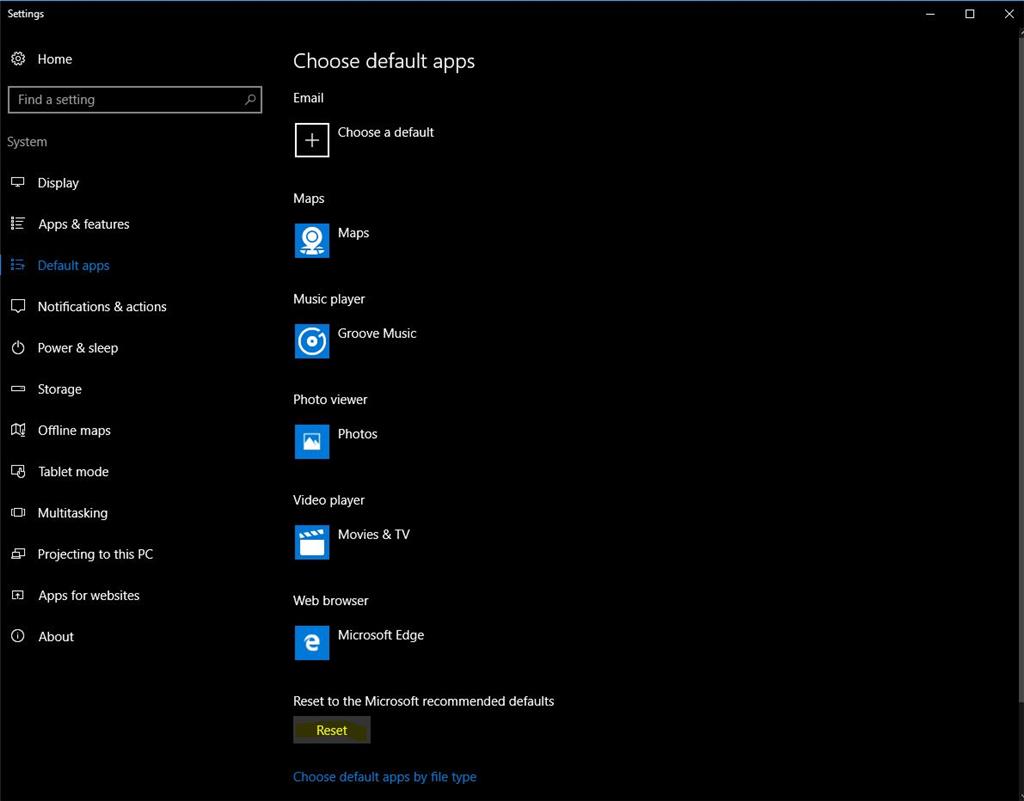This screenshot has height=801, width=1024.
Task: Click the Apps & features list icon
Action: click(x=18, y=224)
